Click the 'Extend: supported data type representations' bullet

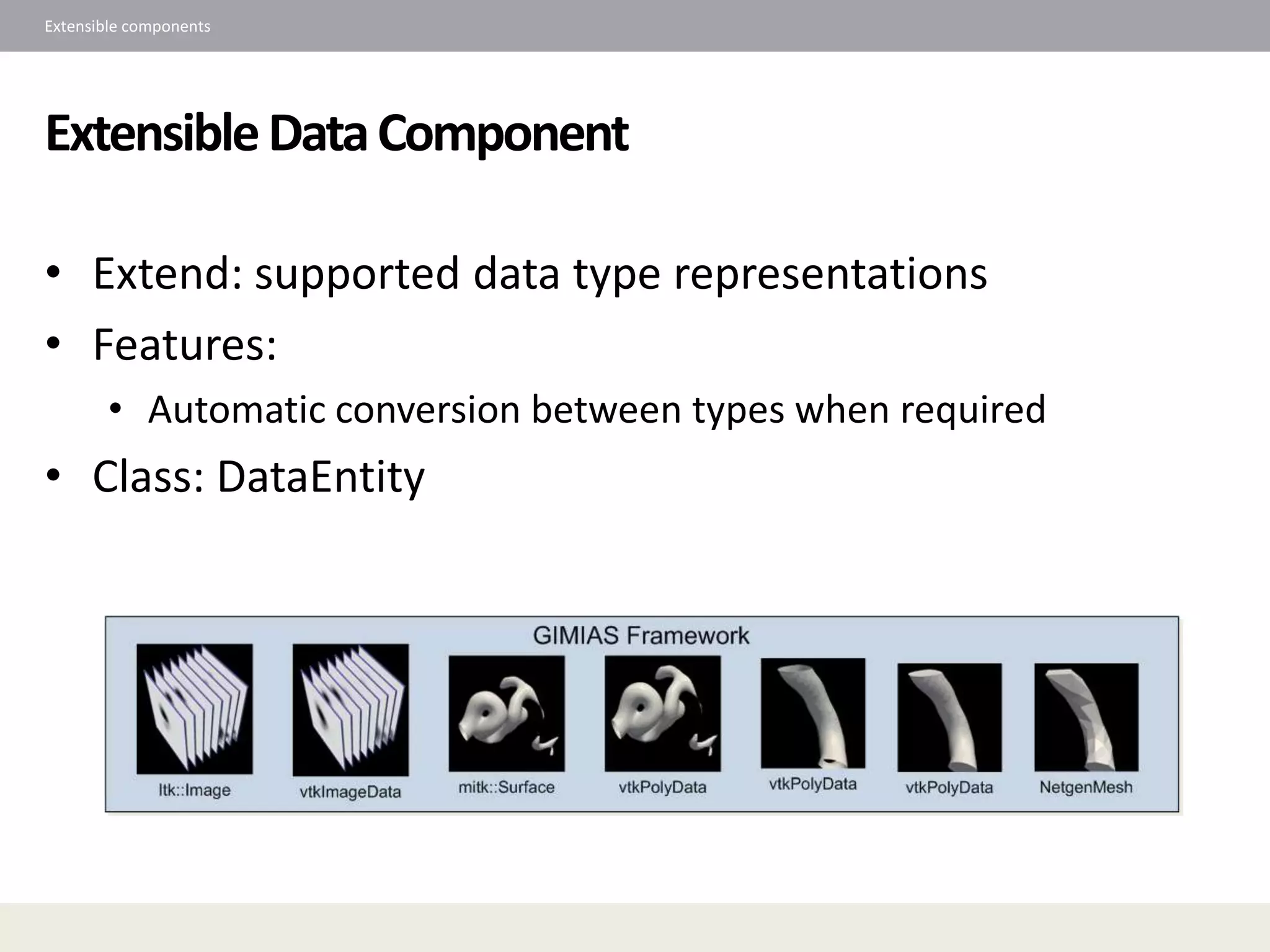[x=540, y=273]
